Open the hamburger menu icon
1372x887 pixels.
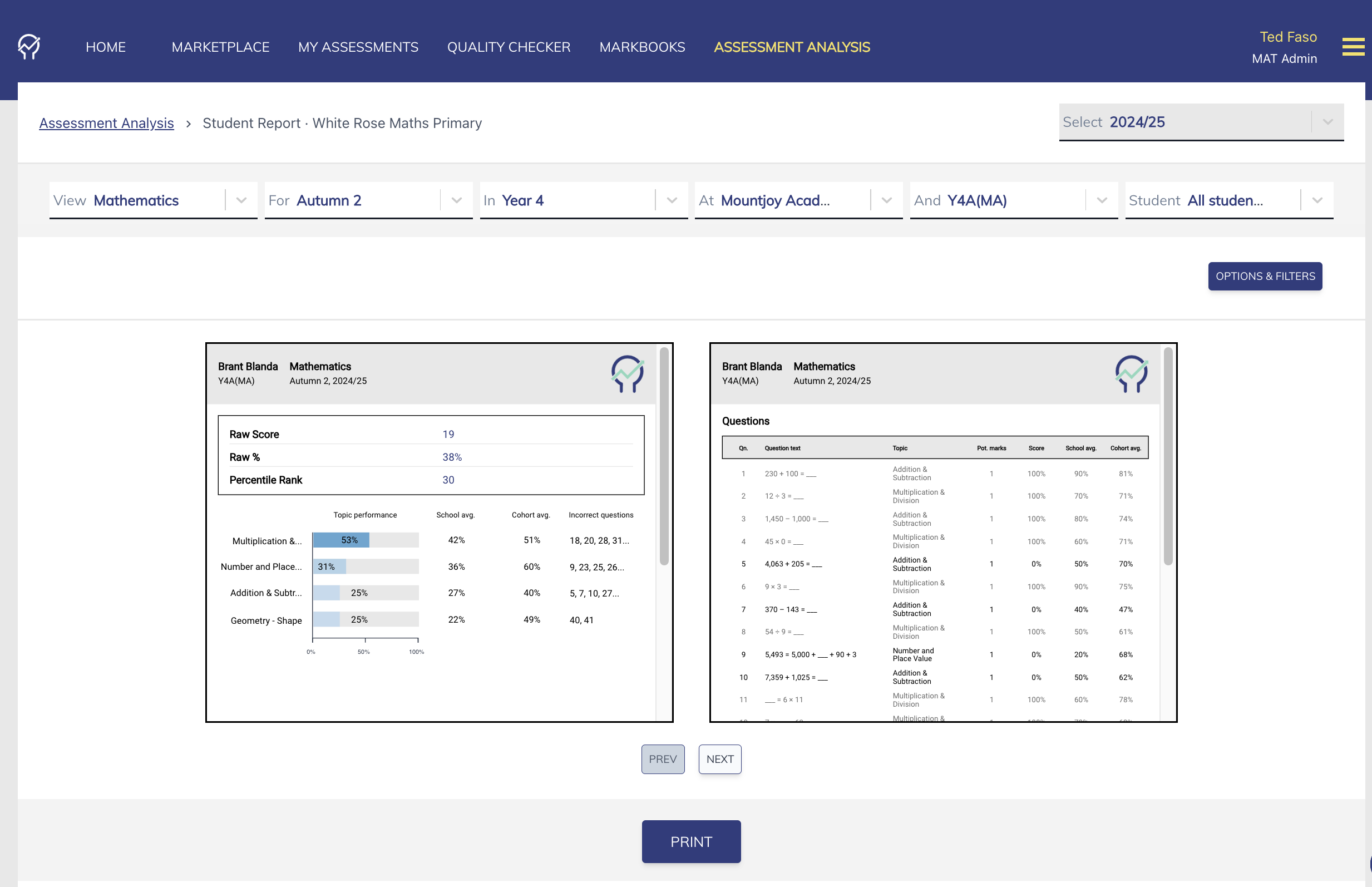click(1353, 47)
